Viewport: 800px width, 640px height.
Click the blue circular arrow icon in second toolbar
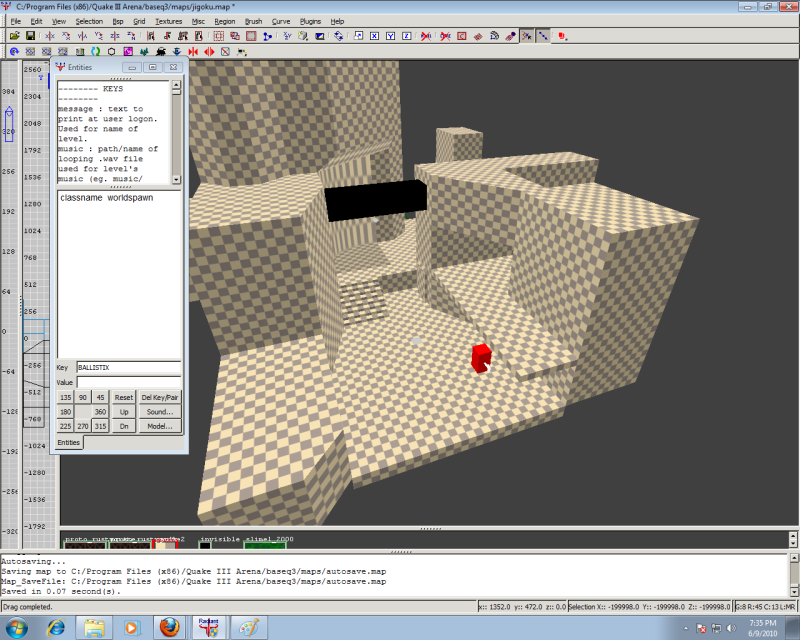[14, 52]
